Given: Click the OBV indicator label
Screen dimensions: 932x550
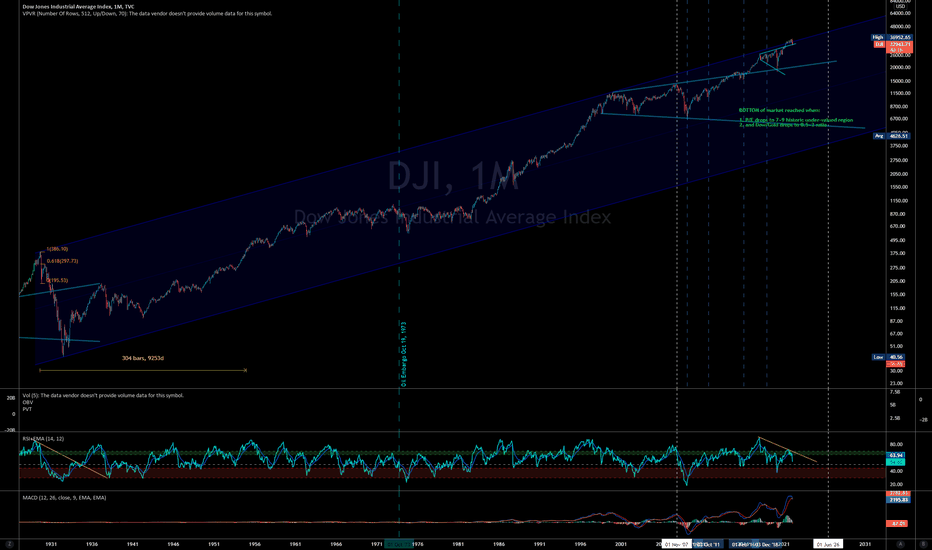Looking at the screenshot, I should point(27,403).
